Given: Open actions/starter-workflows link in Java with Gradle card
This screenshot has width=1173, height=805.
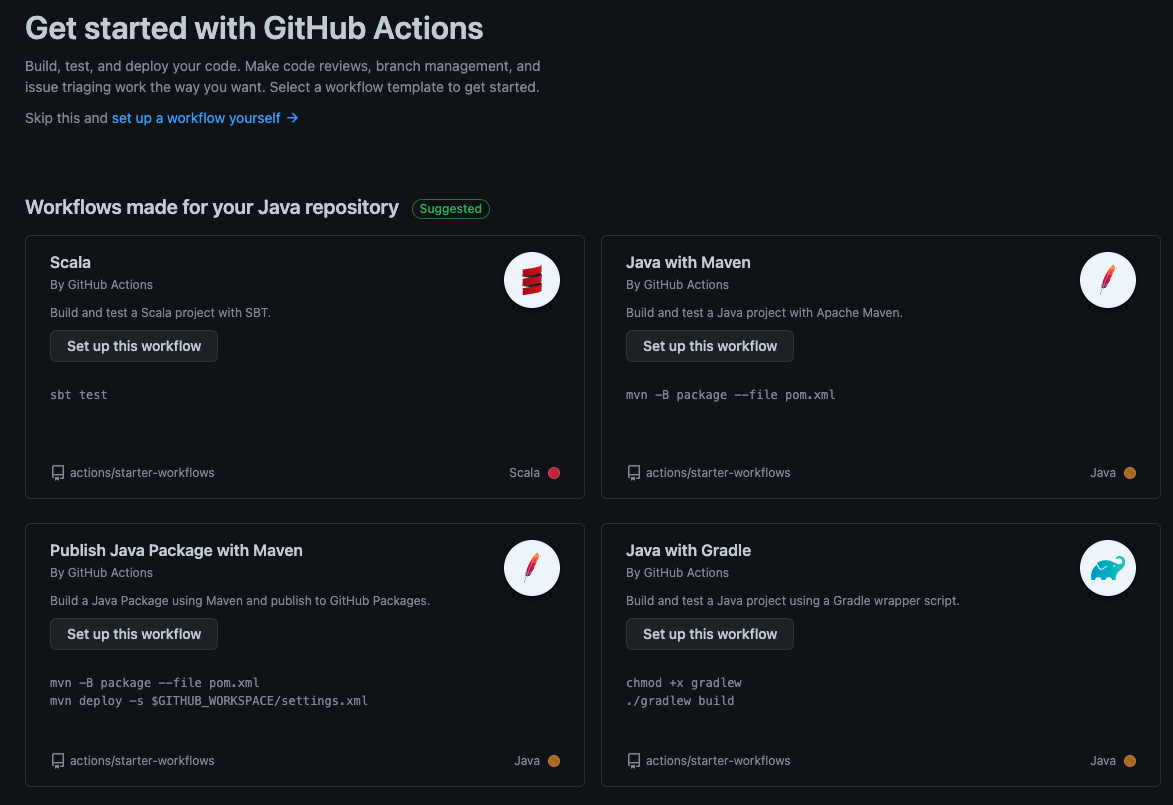Looking at the screenshot, I should pyautogui.click(x=718, y=761).
